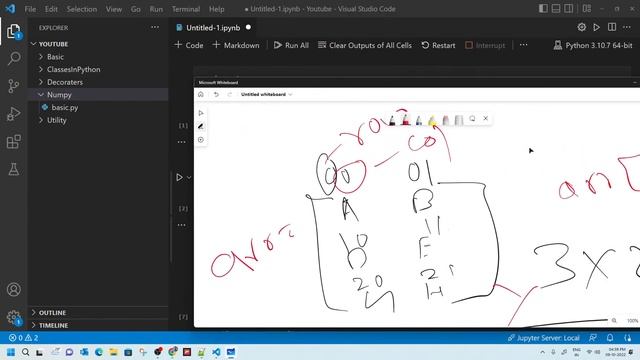Image resolution: width=640 pixels, height=360 pixels.
Task: Restart the notebook kernel
Action: 438,45
